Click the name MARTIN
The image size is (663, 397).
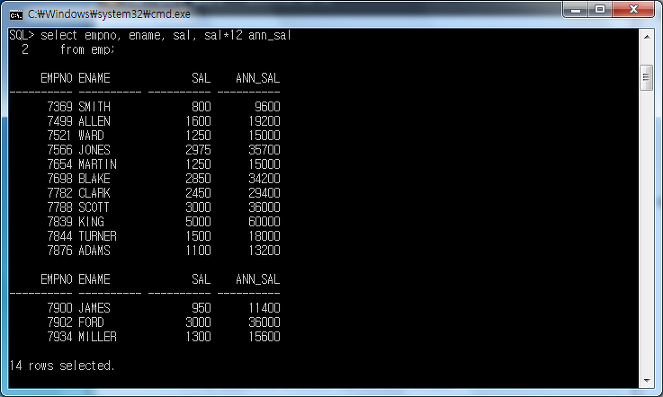(x=98, y=164)
